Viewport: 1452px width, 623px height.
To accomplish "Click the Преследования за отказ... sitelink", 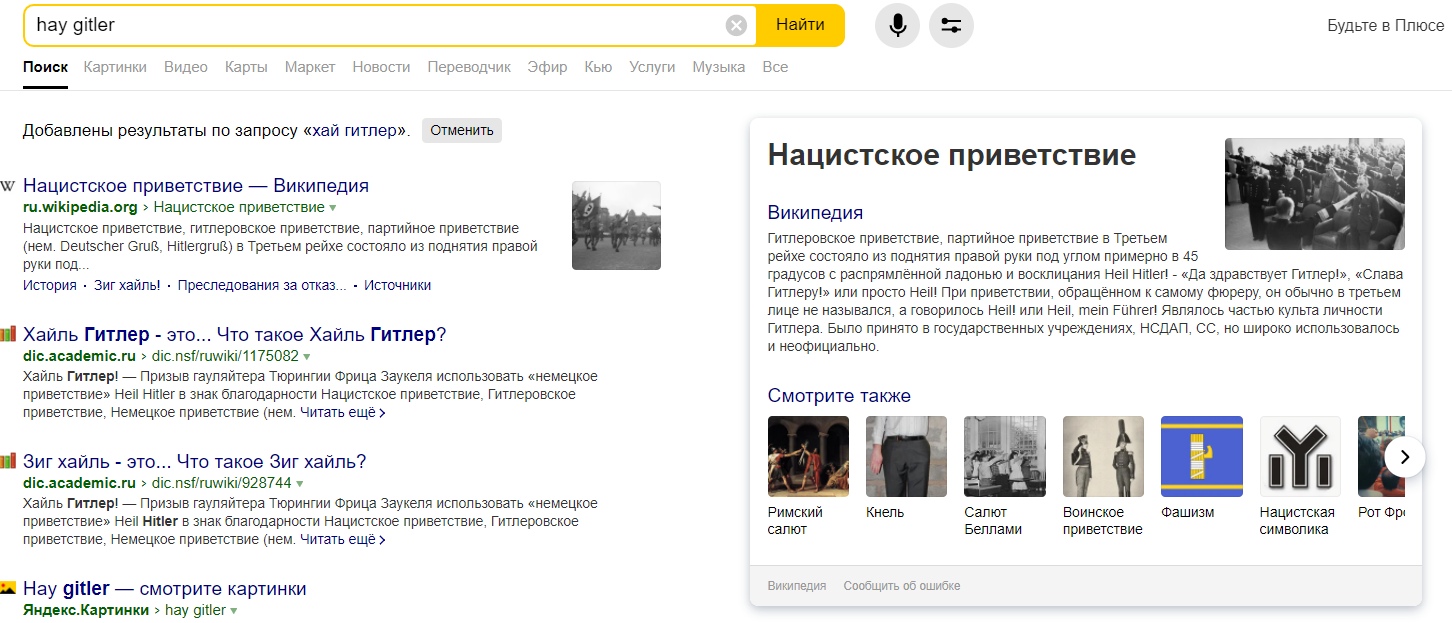I will point(262,285).
